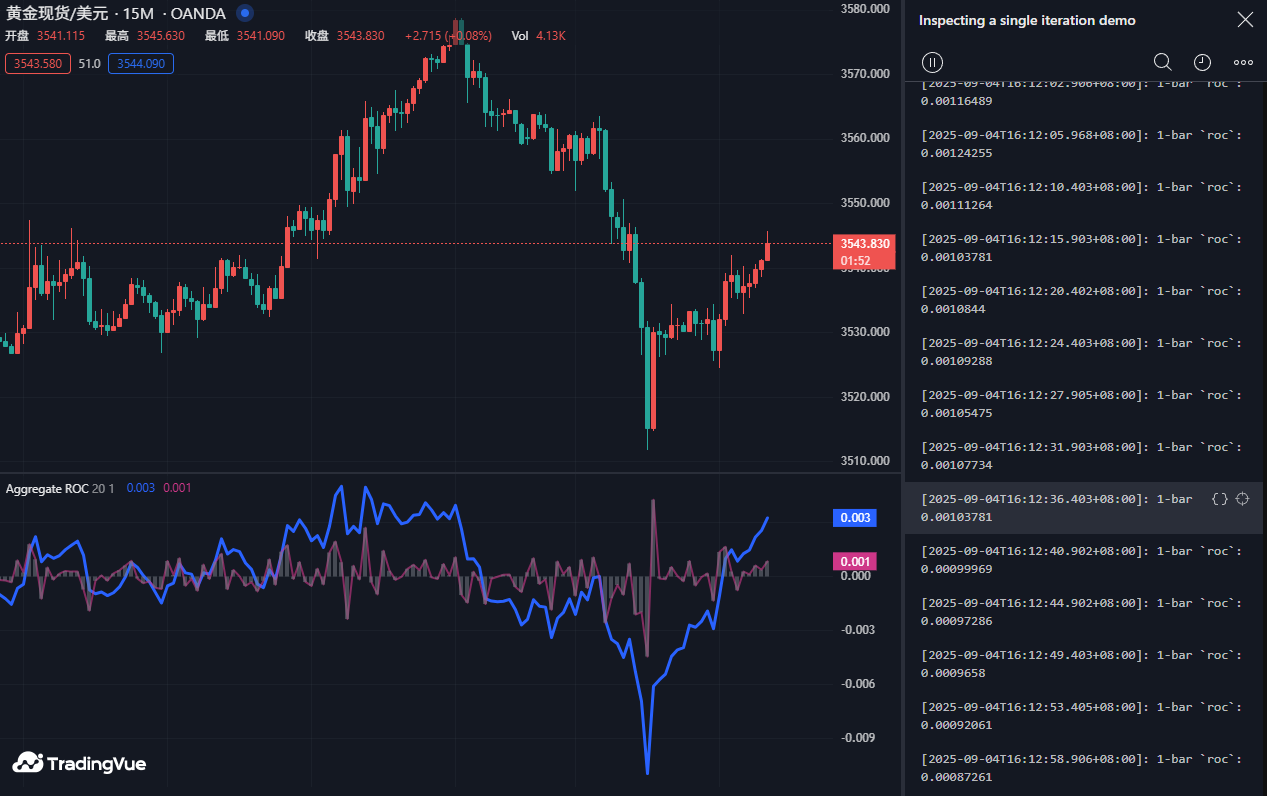Click the blue market status dot beside OANDA
This screenshot has width=1267, height=796.
click(x=245, y=14)
